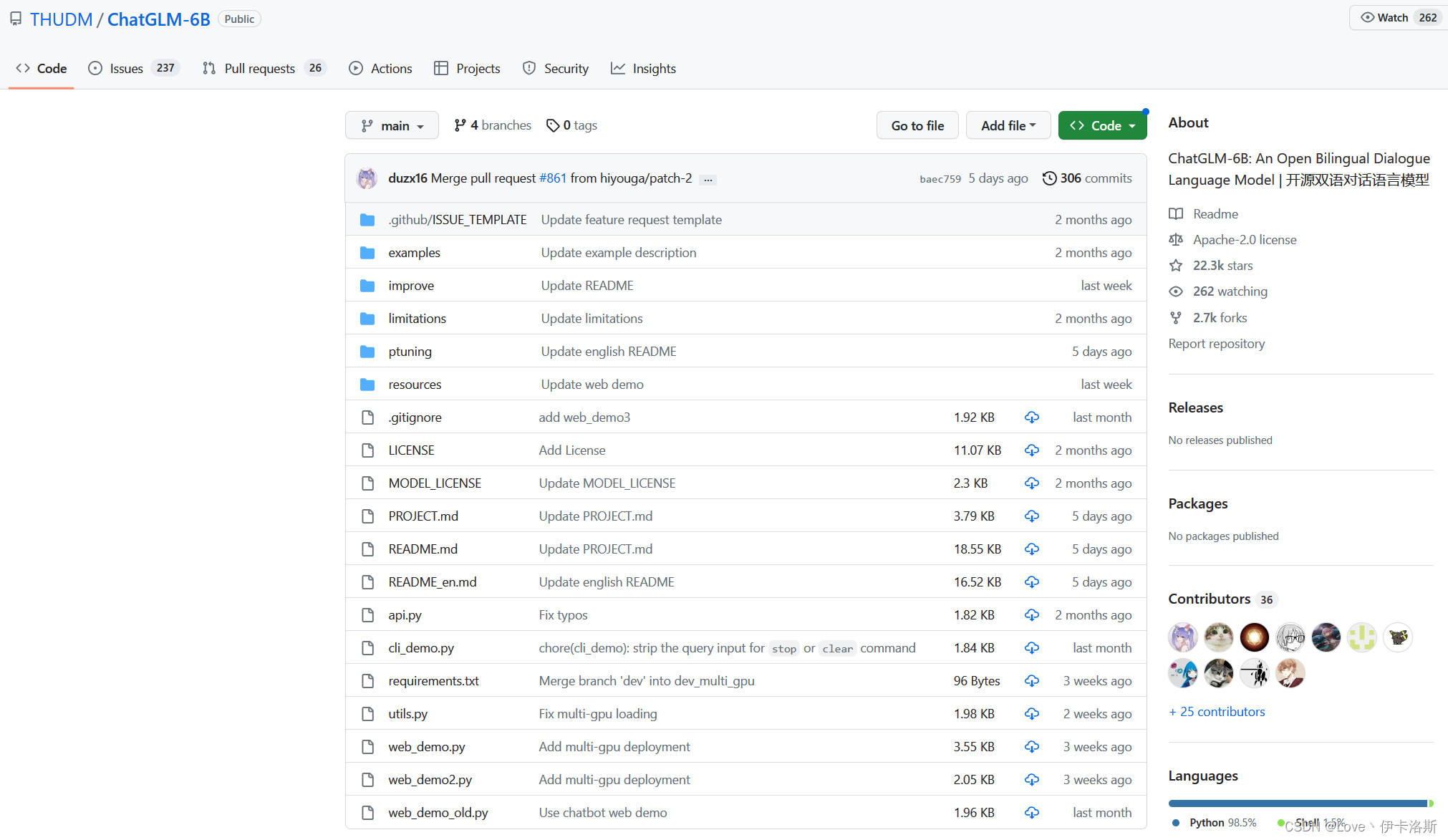Click the eye icon beside 262 watching

coord(1176,291)
